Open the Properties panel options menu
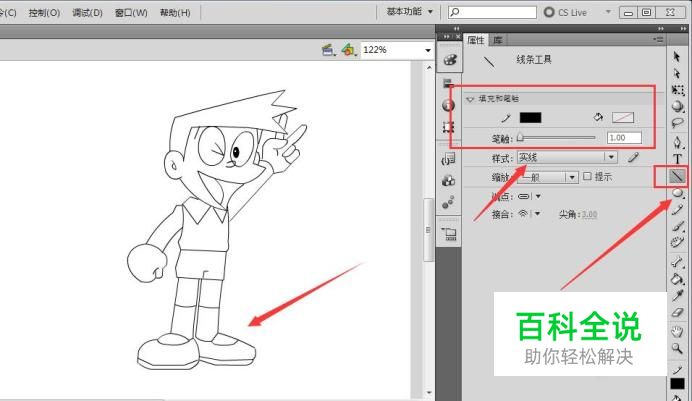 coord(658,40)
